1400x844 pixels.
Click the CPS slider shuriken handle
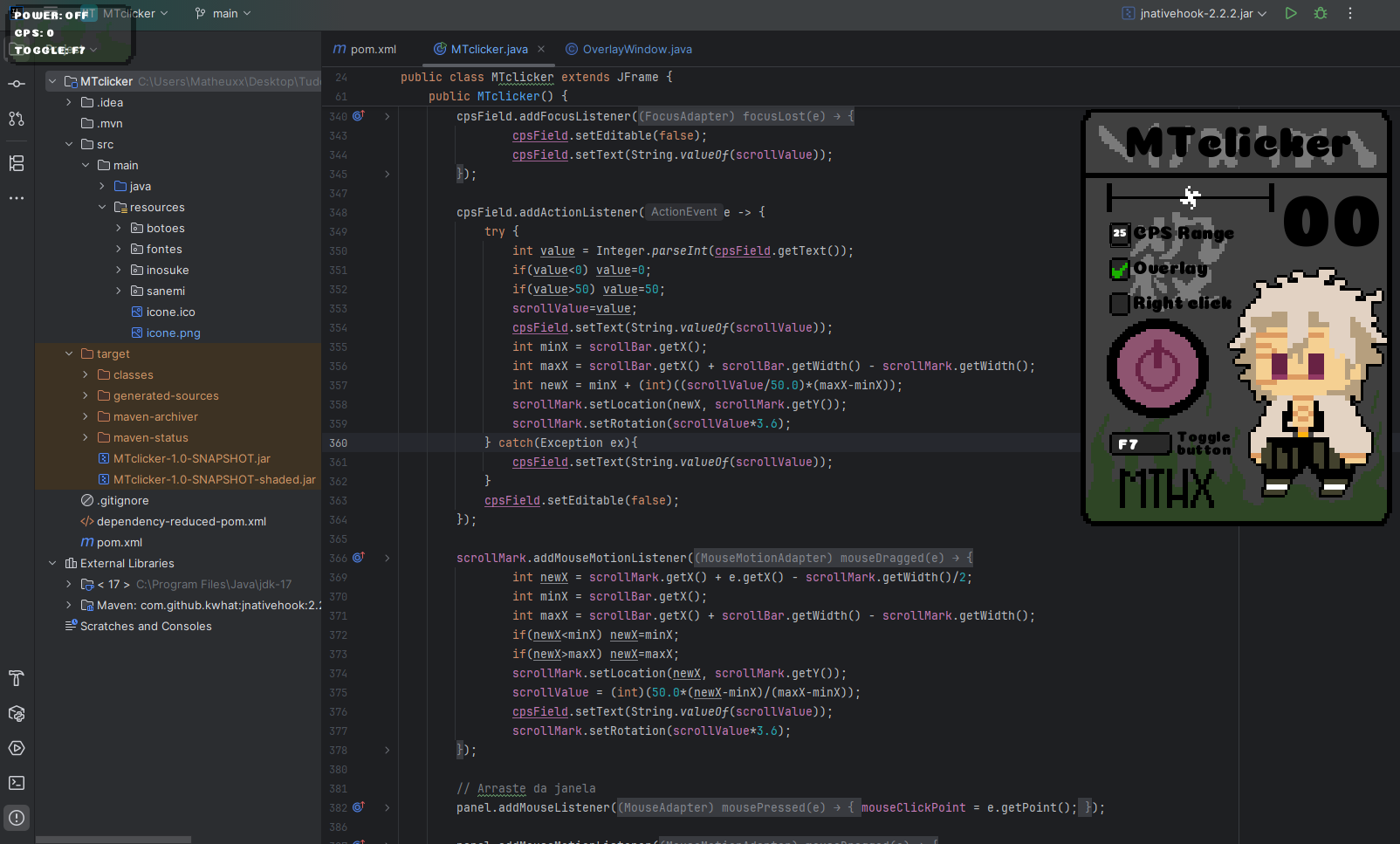tap(1190, 197)
